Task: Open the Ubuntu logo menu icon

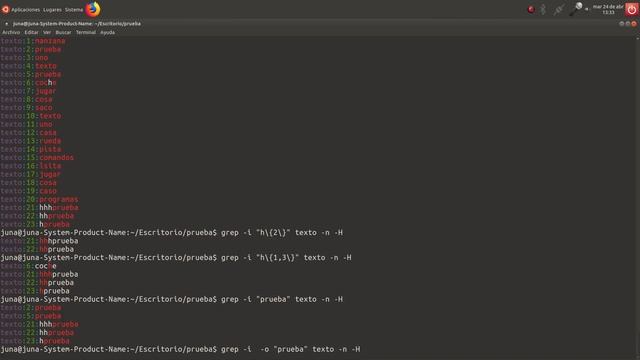Action: (x=5, y=9)
